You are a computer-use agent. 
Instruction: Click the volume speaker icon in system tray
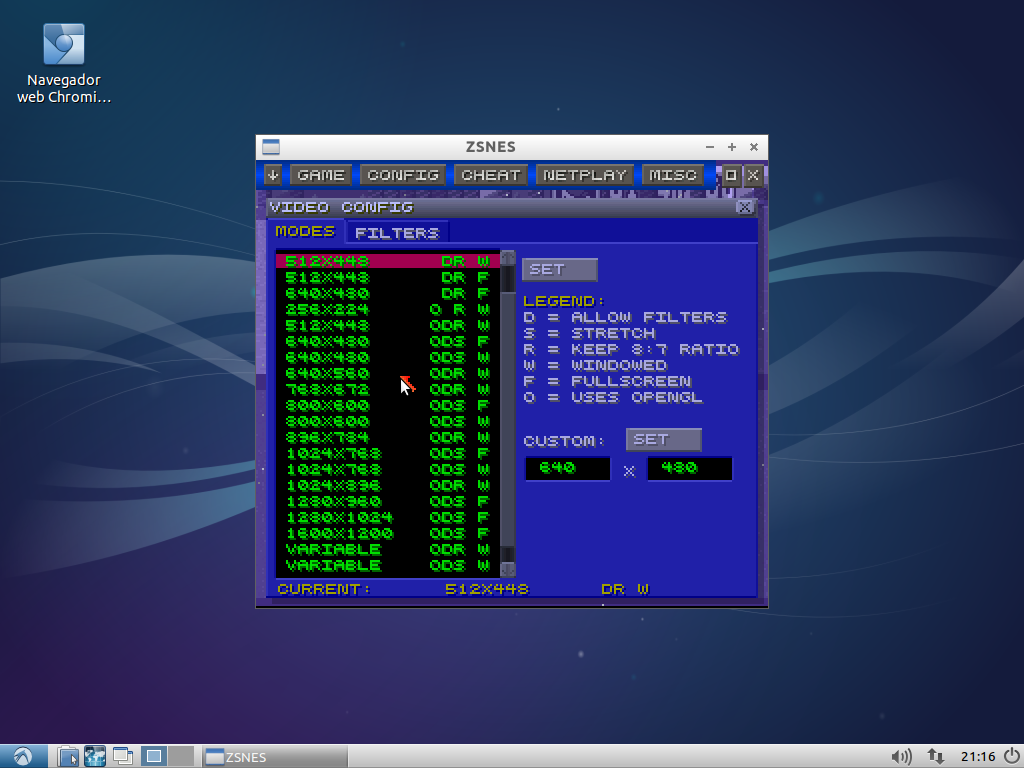pyautogui.click(x=901, y=757)
